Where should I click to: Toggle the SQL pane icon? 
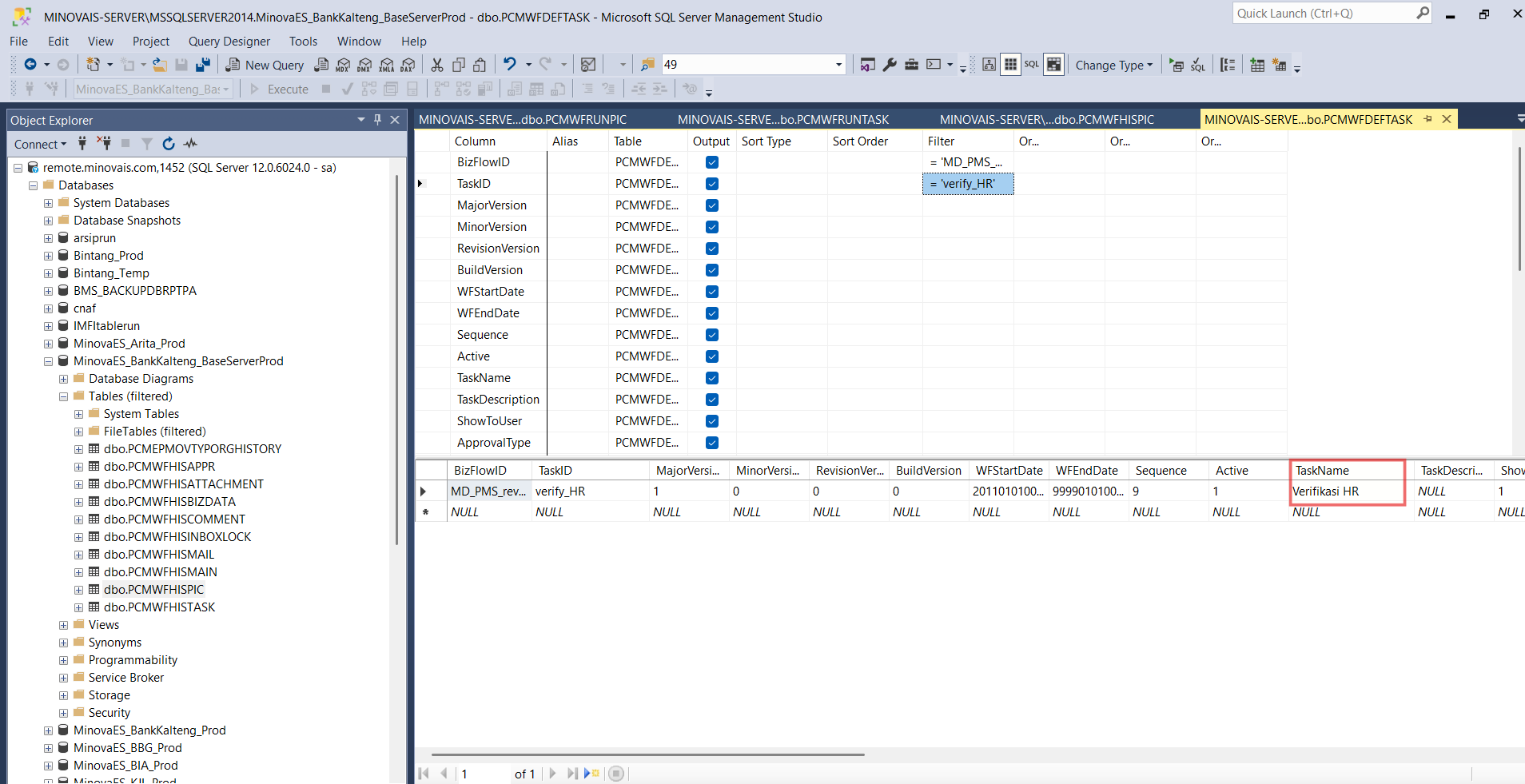click(1032, 65)
